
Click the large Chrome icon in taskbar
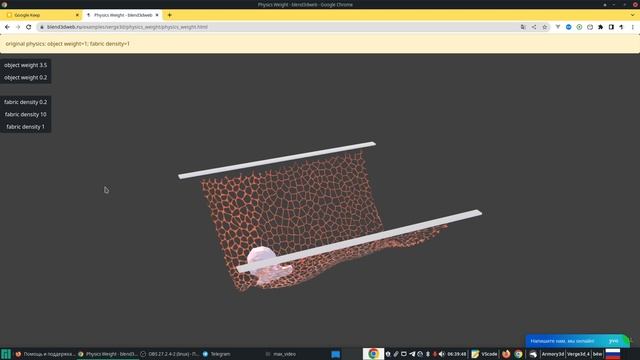[x=373, y=353]
